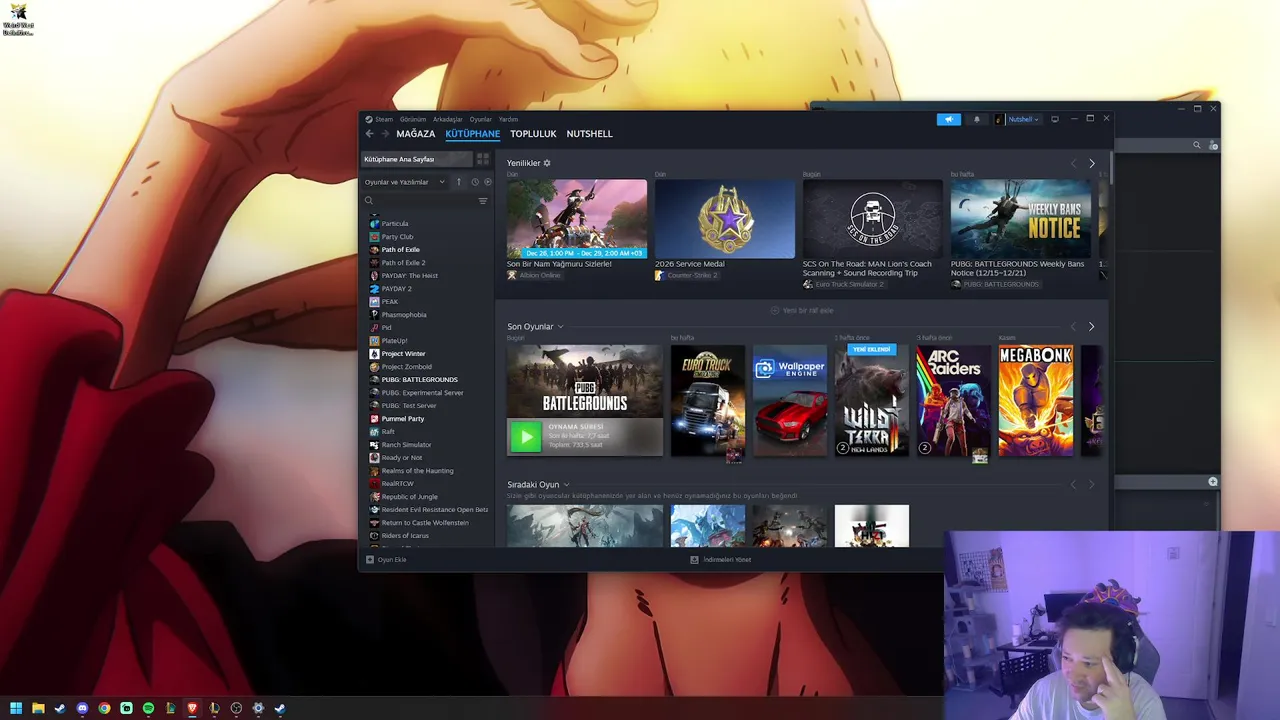Select Phasmophobia in game list

(x=403, y=315)
